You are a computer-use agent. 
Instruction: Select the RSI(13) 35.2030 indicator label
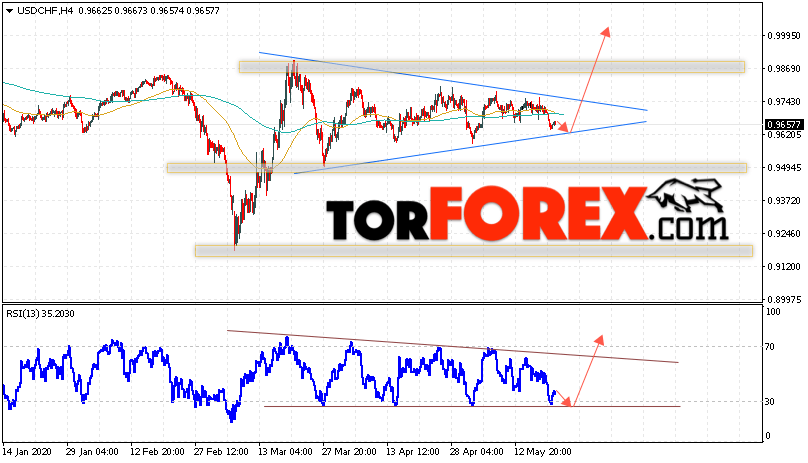coord(40,313)
